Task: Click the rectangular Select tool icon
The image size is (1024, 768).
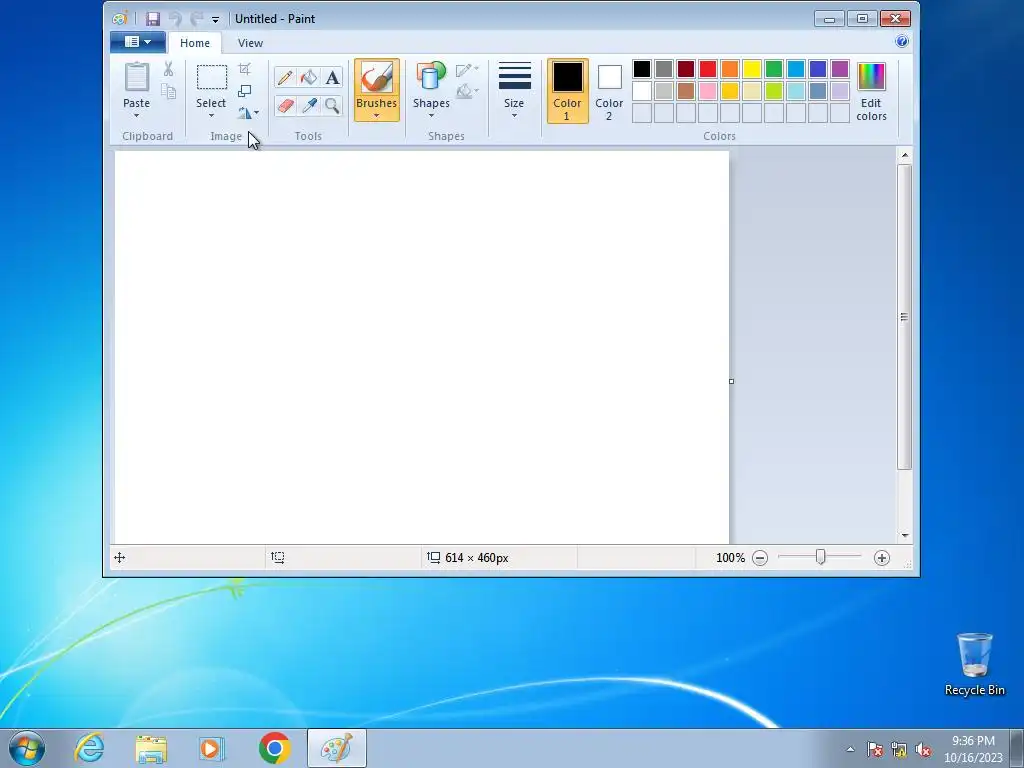Action: click(212, 77)
